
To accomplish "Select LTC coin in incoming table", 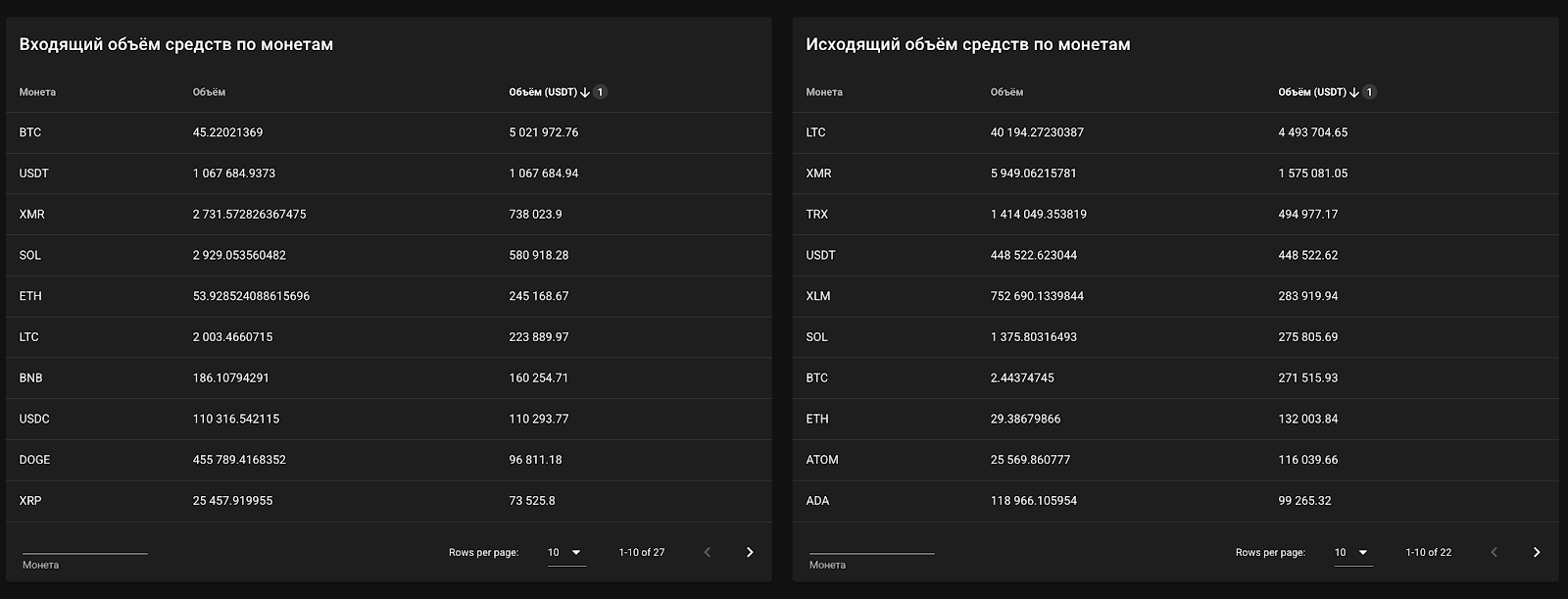I will [x=28, y=337].
